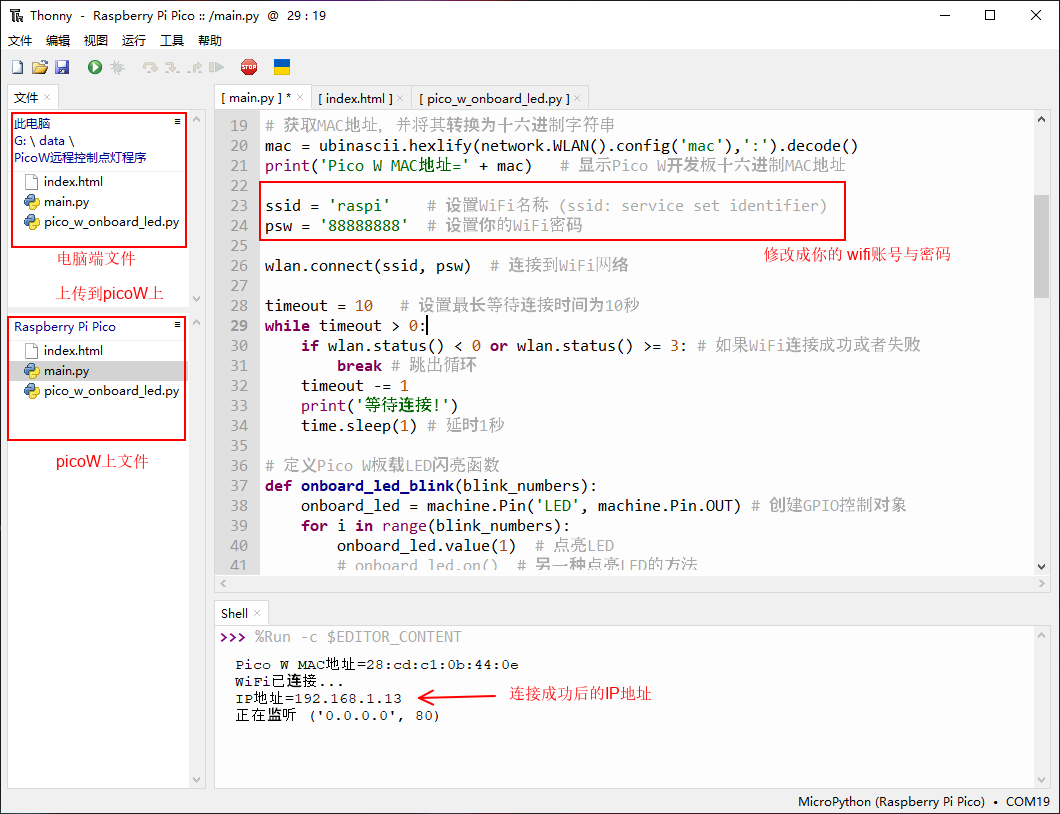Stop/restart backend with red STOP icon

pyautogui.click(x=249, y=67)
